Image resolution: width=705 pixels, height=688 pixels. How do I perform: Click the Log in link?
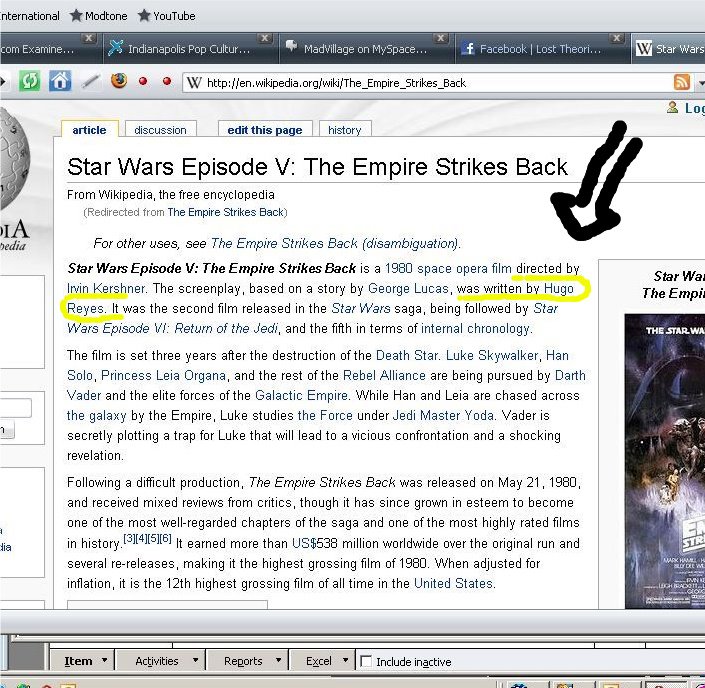(x=695, y=108)
